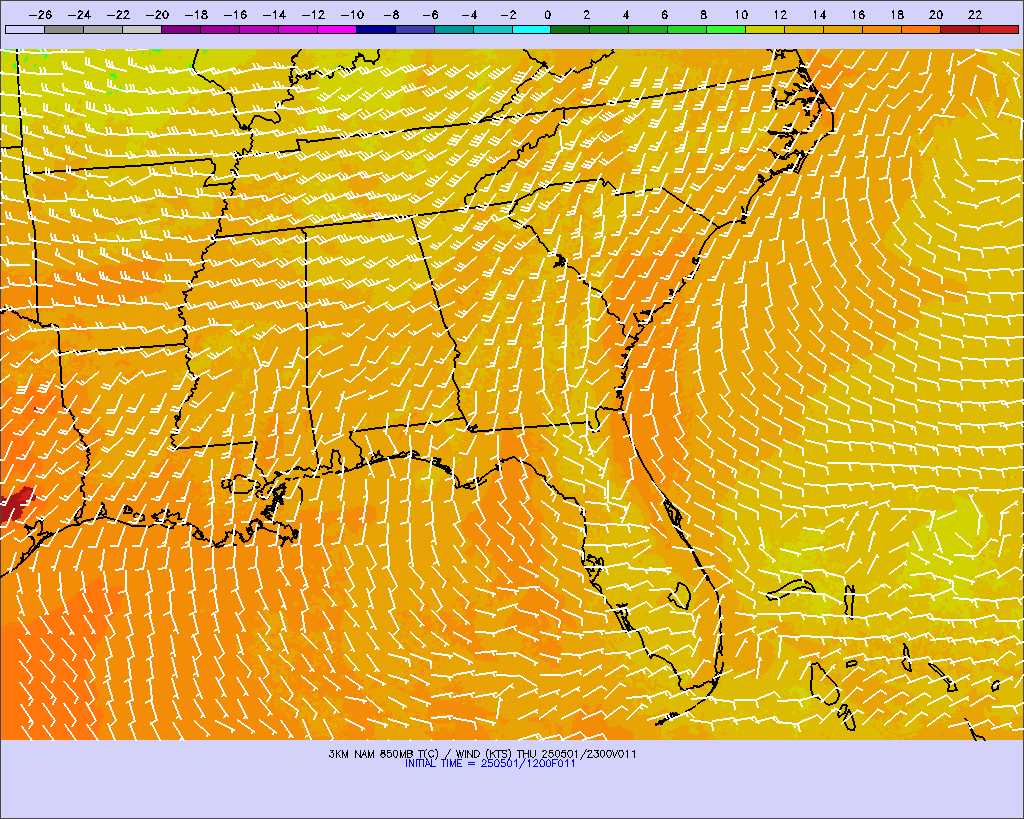Click the positive '14' scale label

pos(820,15)
